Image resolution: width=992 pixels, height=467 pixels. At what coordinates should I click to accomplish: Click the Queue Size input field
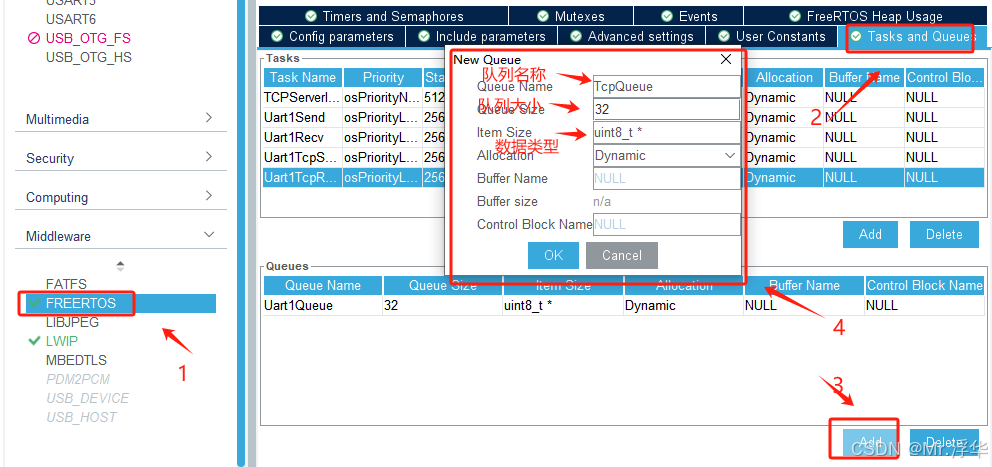click(666, 109)
